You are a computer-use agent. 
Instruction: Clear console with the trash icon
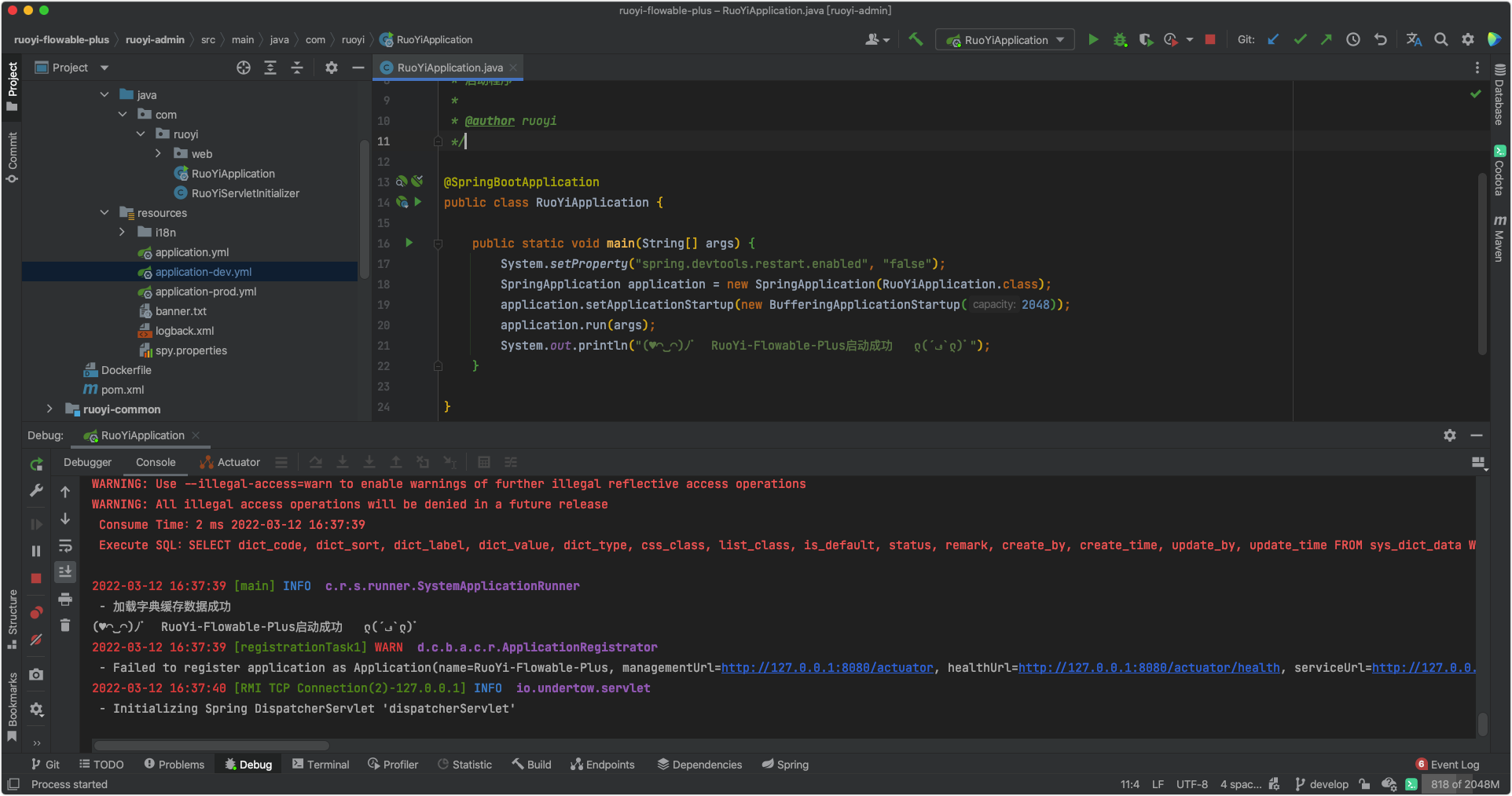click(x=65, y=625)
